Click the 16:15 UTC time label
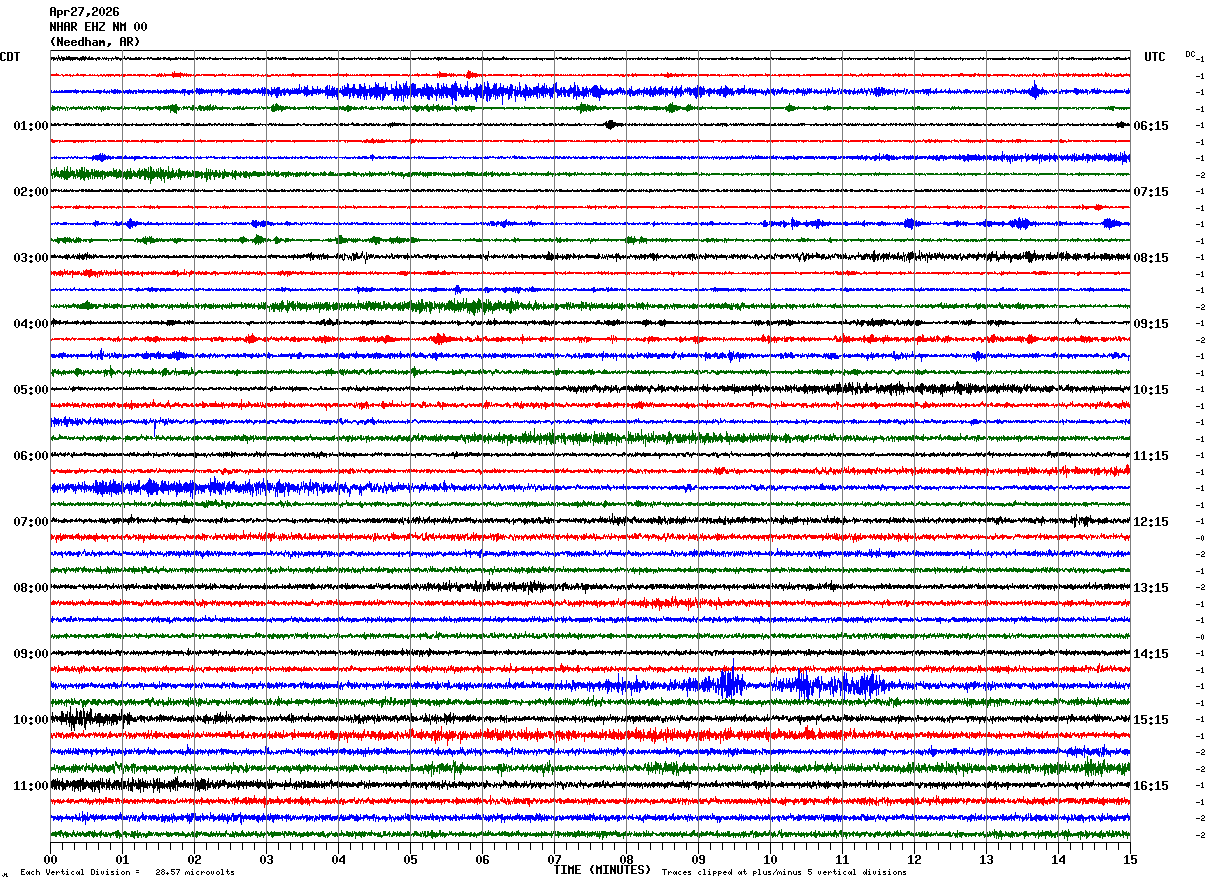 (x=1151, y=786)
